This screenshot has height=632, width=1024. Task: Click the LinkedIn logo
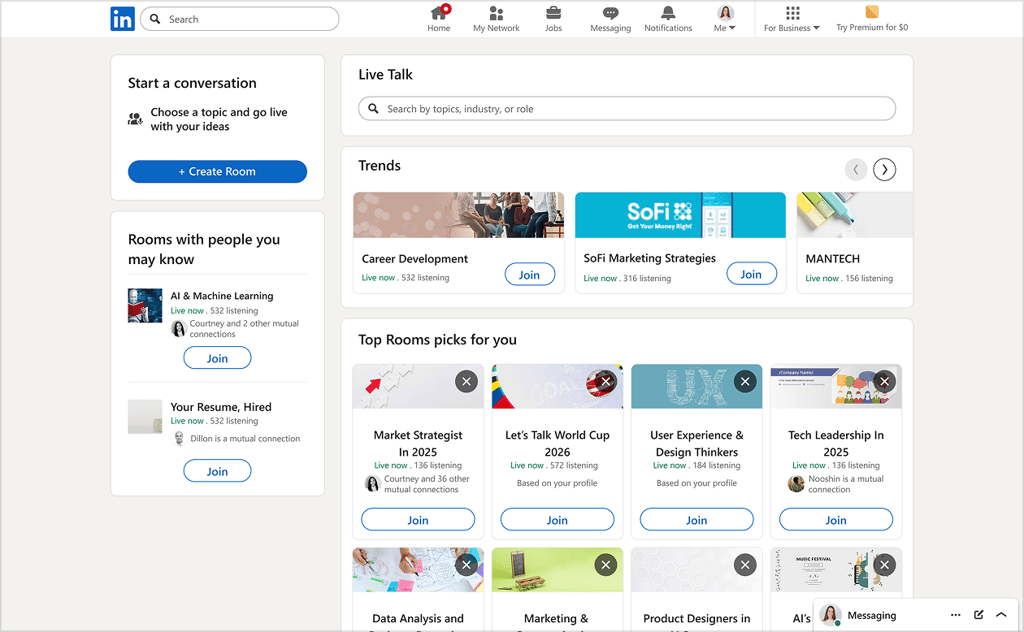122,19
